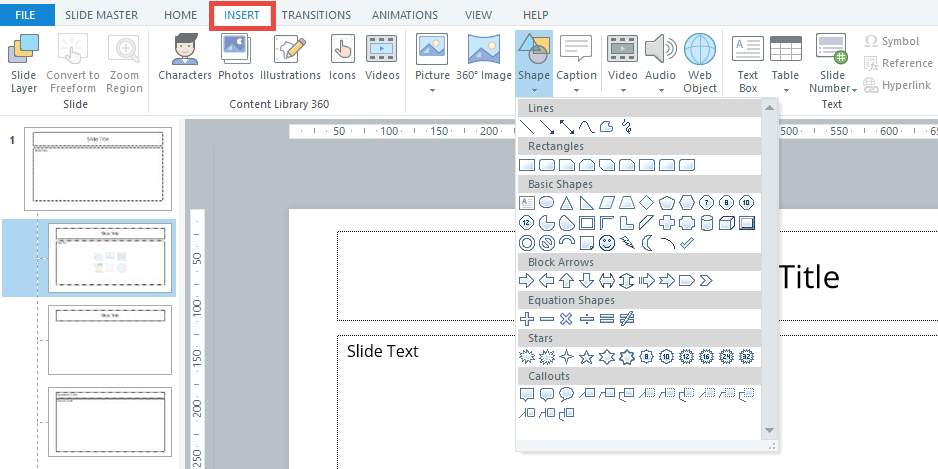Open the FILE tab
This screenshot has width=938, height=469.
[x=25, y=15]
